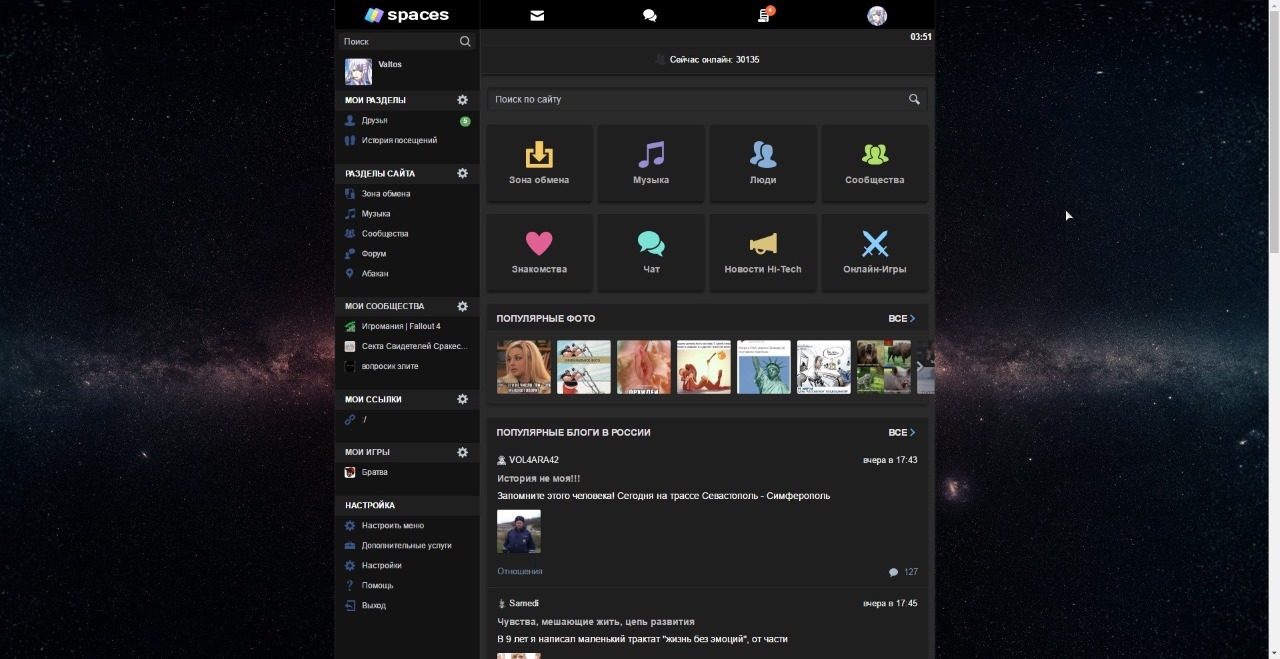Screen dimensions: 1280x659
Task: Open the mail envelope icon in top bar
Action: point(537,15)
